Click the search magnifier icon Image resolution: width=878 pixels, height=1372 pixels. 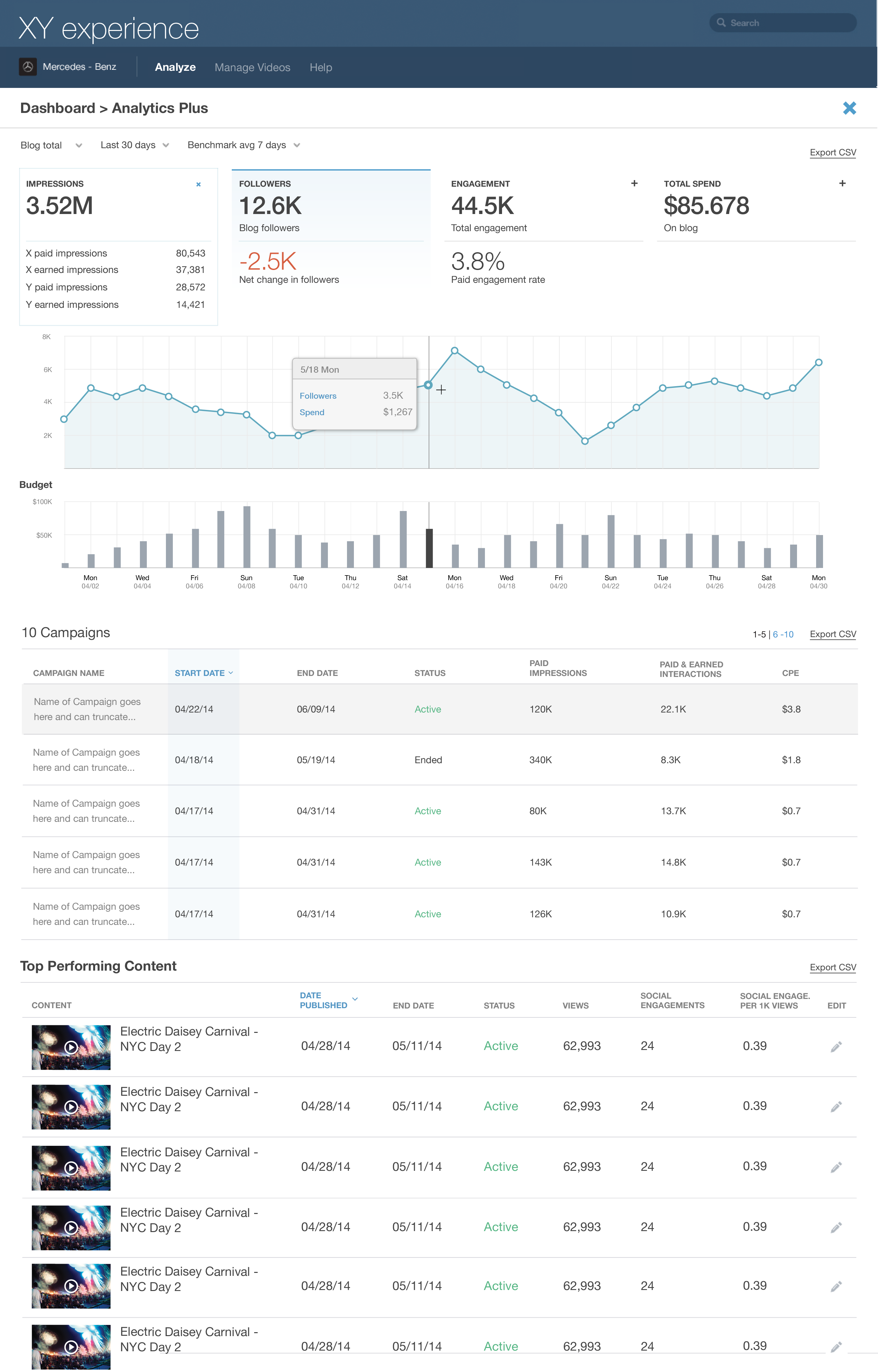(721, 23)
